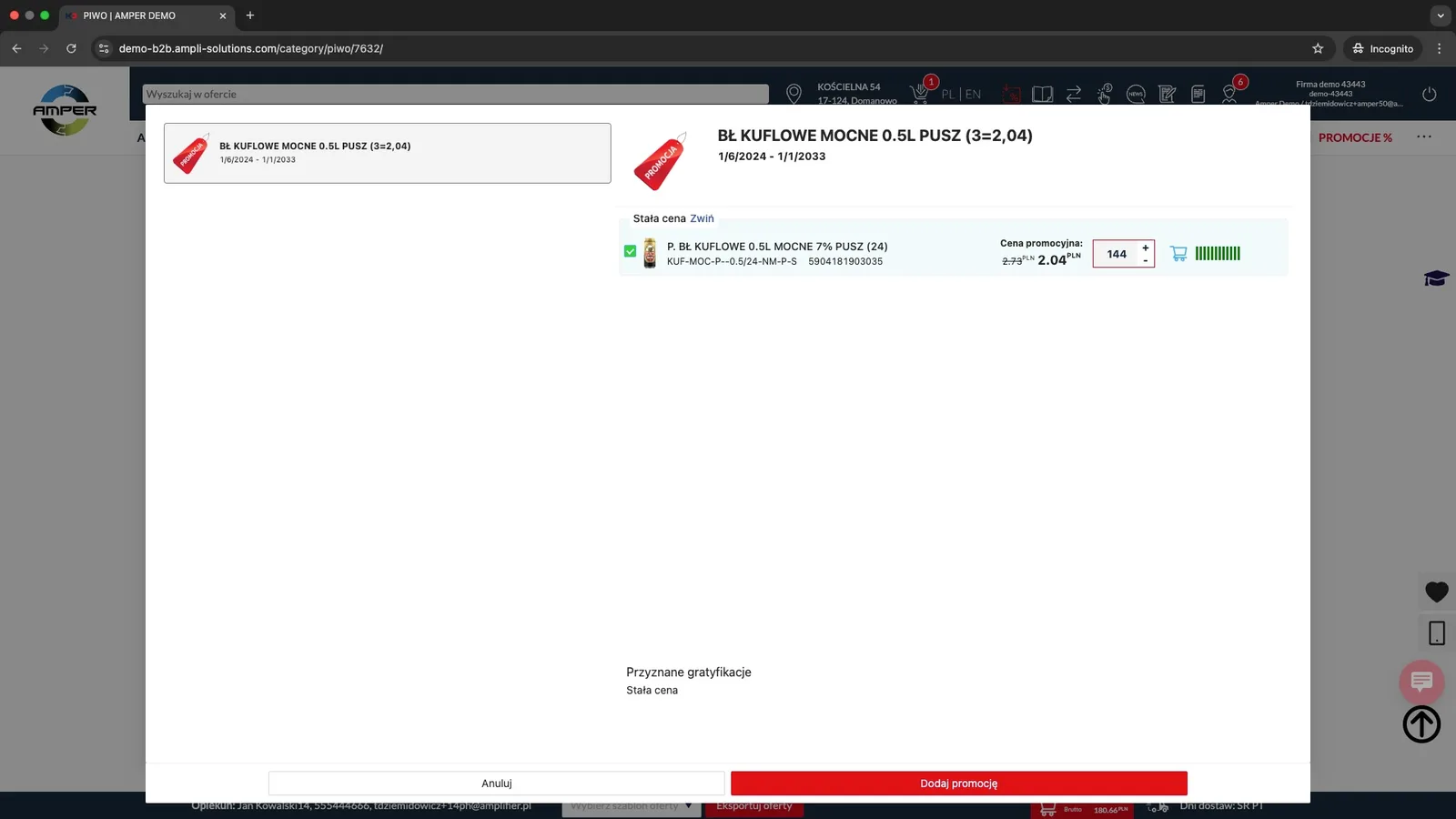Open the PROMOCJE % menu item

pos(1355,137)
